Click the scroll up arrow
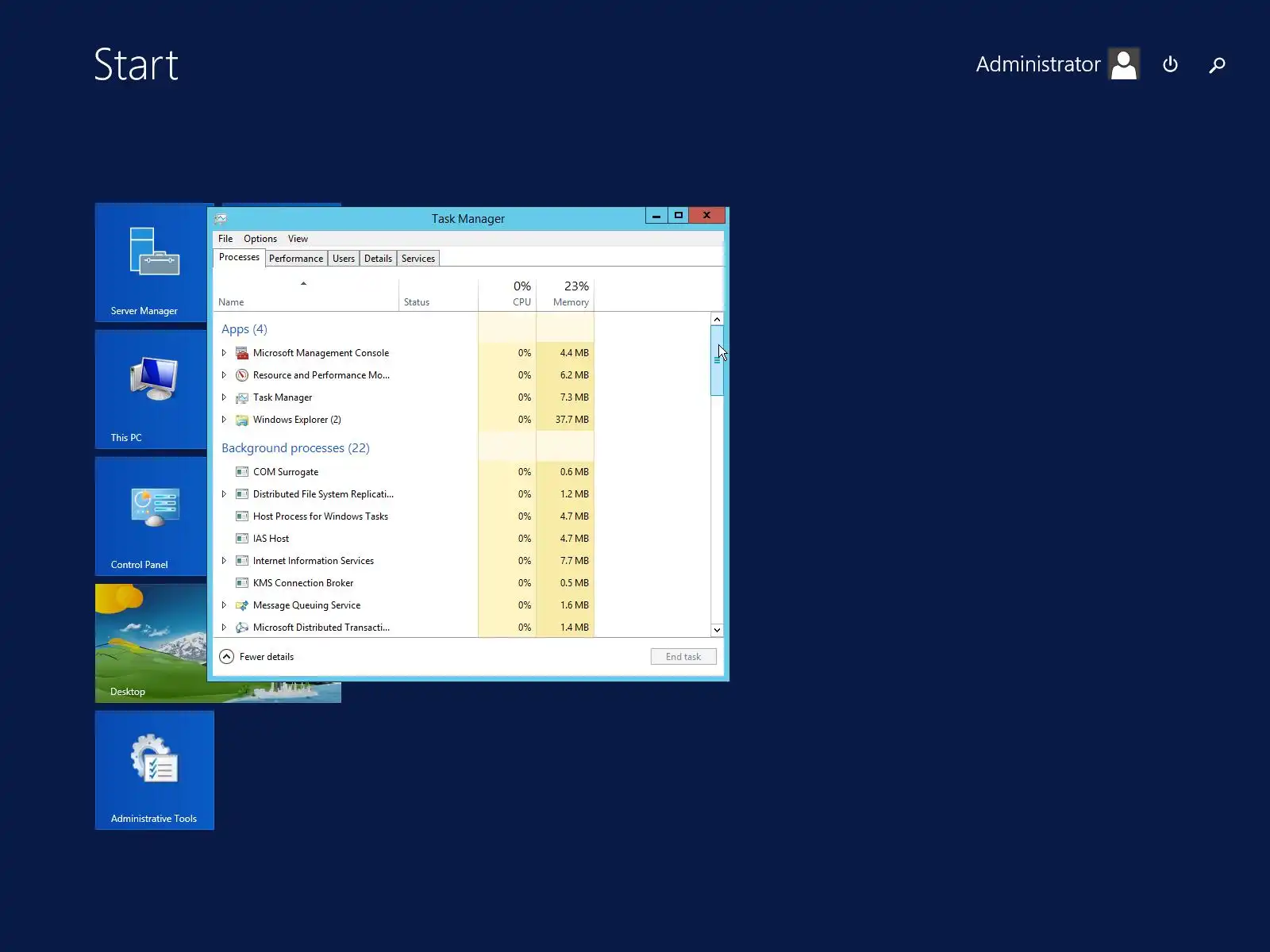Viewport: 1270px width, 952px height. pos(717,319)
